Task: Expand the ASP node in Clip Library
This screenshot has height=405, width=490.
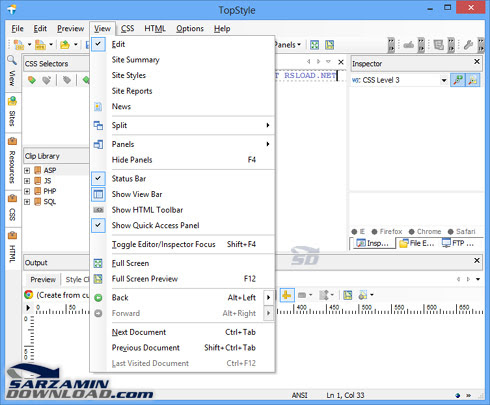Action: point(27,171)
